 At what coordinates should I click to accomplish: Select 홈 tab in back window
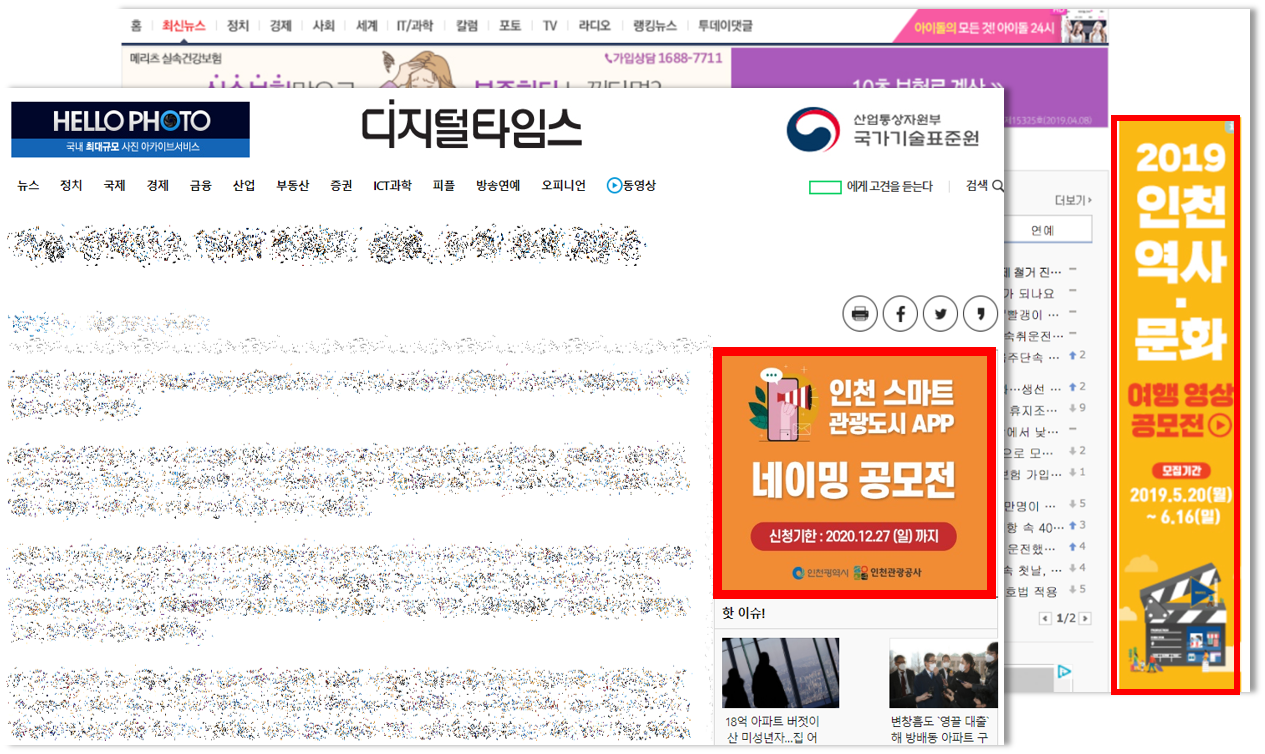coord(136,26)
